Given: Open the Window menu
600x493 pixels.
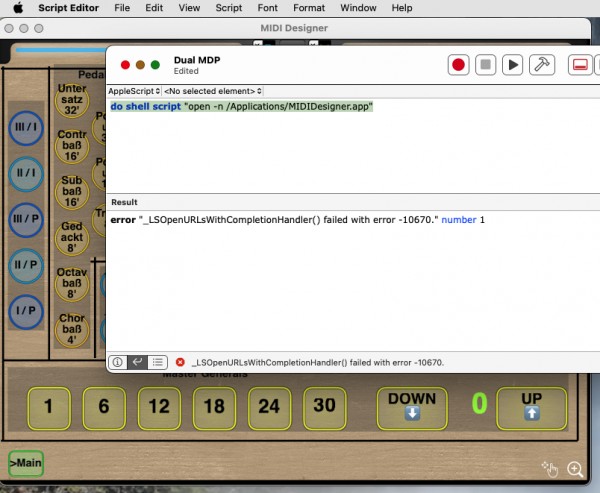Looking at the screenshot, I should click(x=358, y=8).
